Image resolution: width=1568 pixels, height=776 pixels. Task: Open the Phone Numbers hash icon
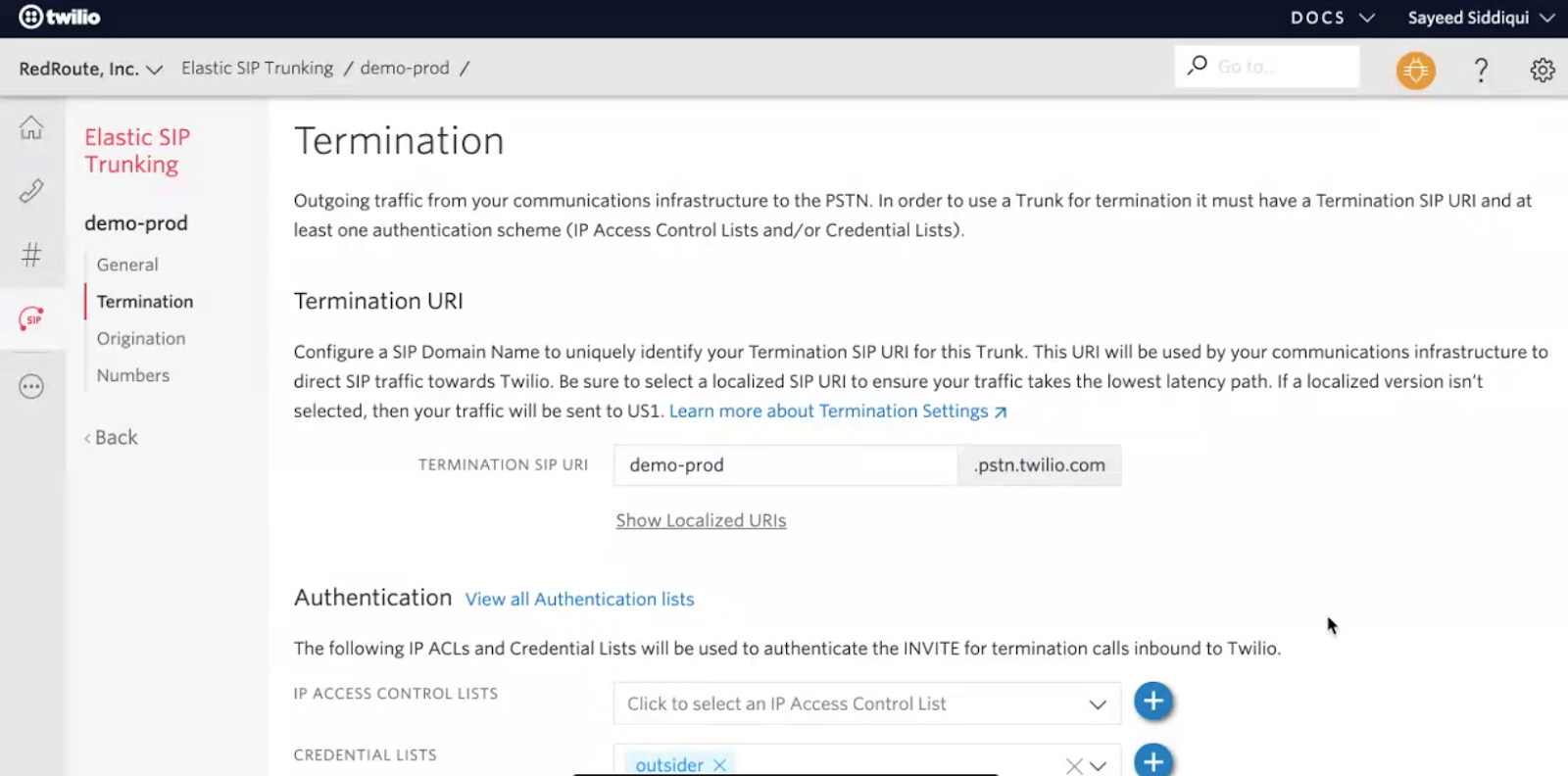[x=31, y=255]
